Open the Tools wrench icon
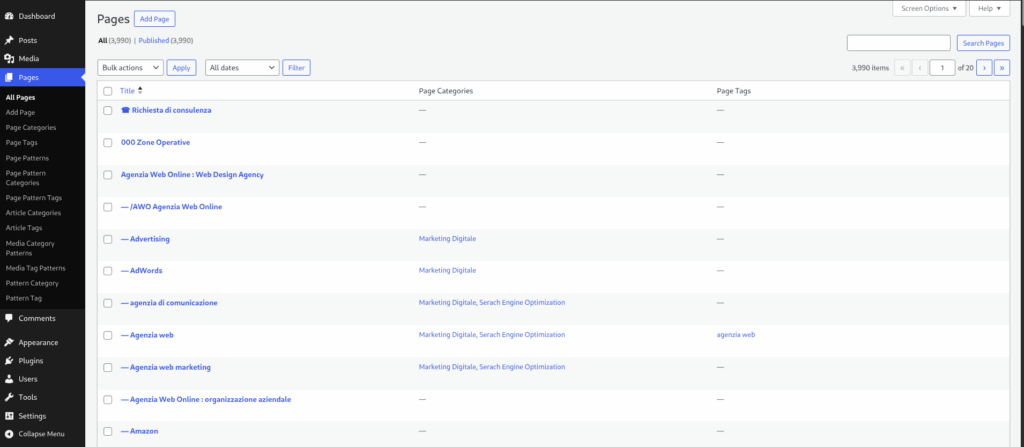The height and width of the screenshot is (447, 1024). 9,397
